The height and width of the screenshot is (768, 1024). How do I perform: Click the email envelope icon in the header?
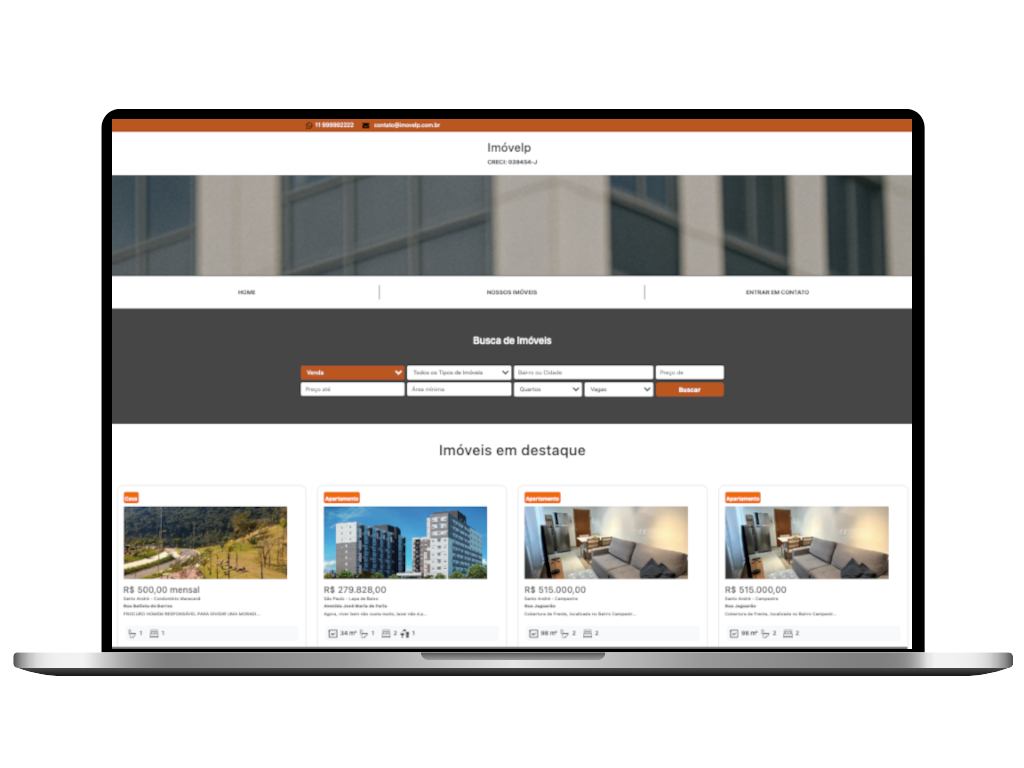pos(366,125)
